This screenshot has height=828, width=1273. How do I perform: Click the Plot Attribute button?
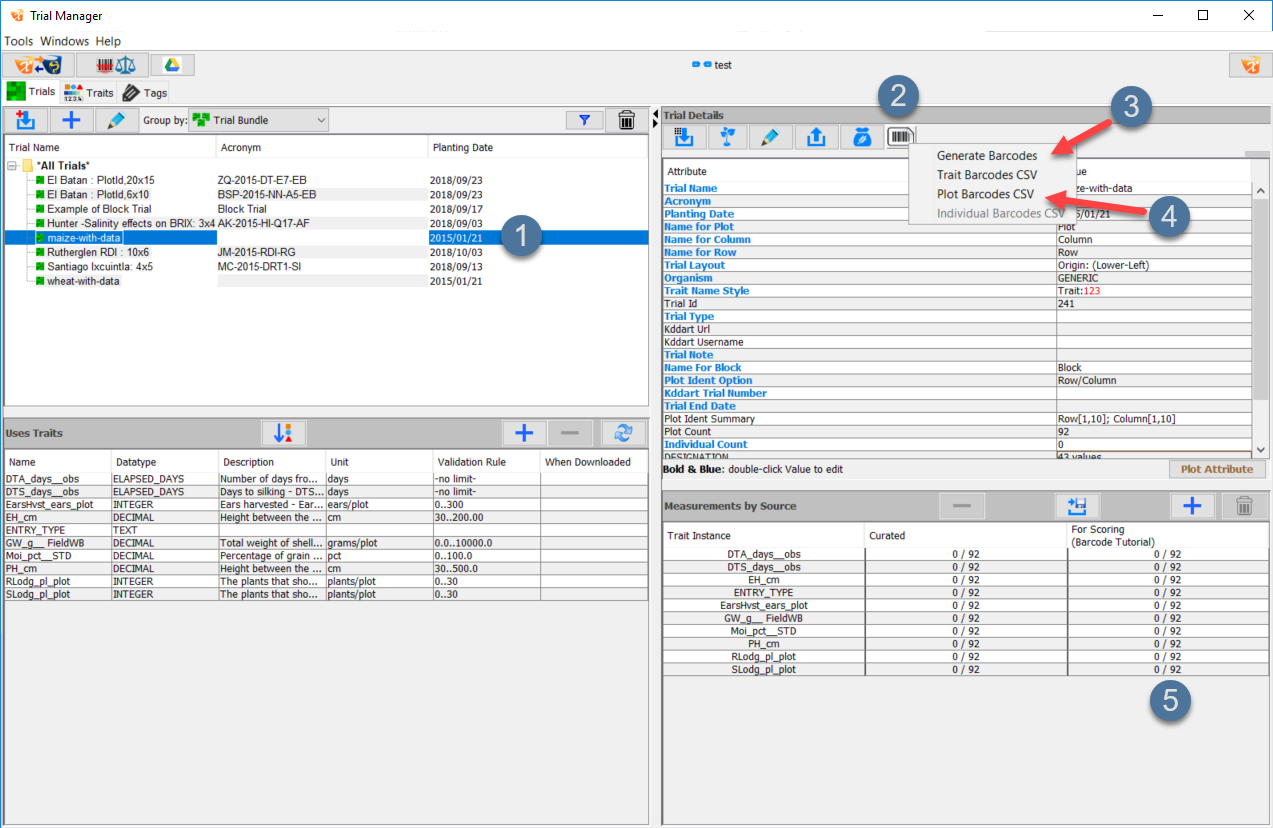click(1216, 469)
